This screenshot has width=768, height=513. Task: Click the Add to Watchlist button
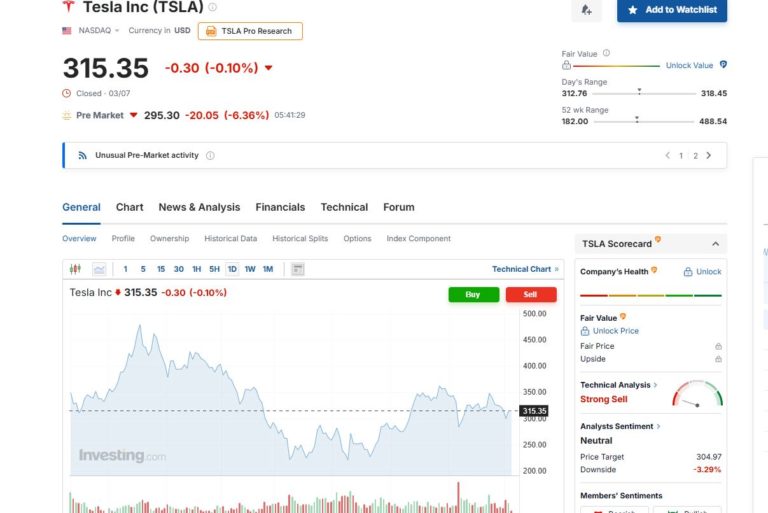[671, 10]
